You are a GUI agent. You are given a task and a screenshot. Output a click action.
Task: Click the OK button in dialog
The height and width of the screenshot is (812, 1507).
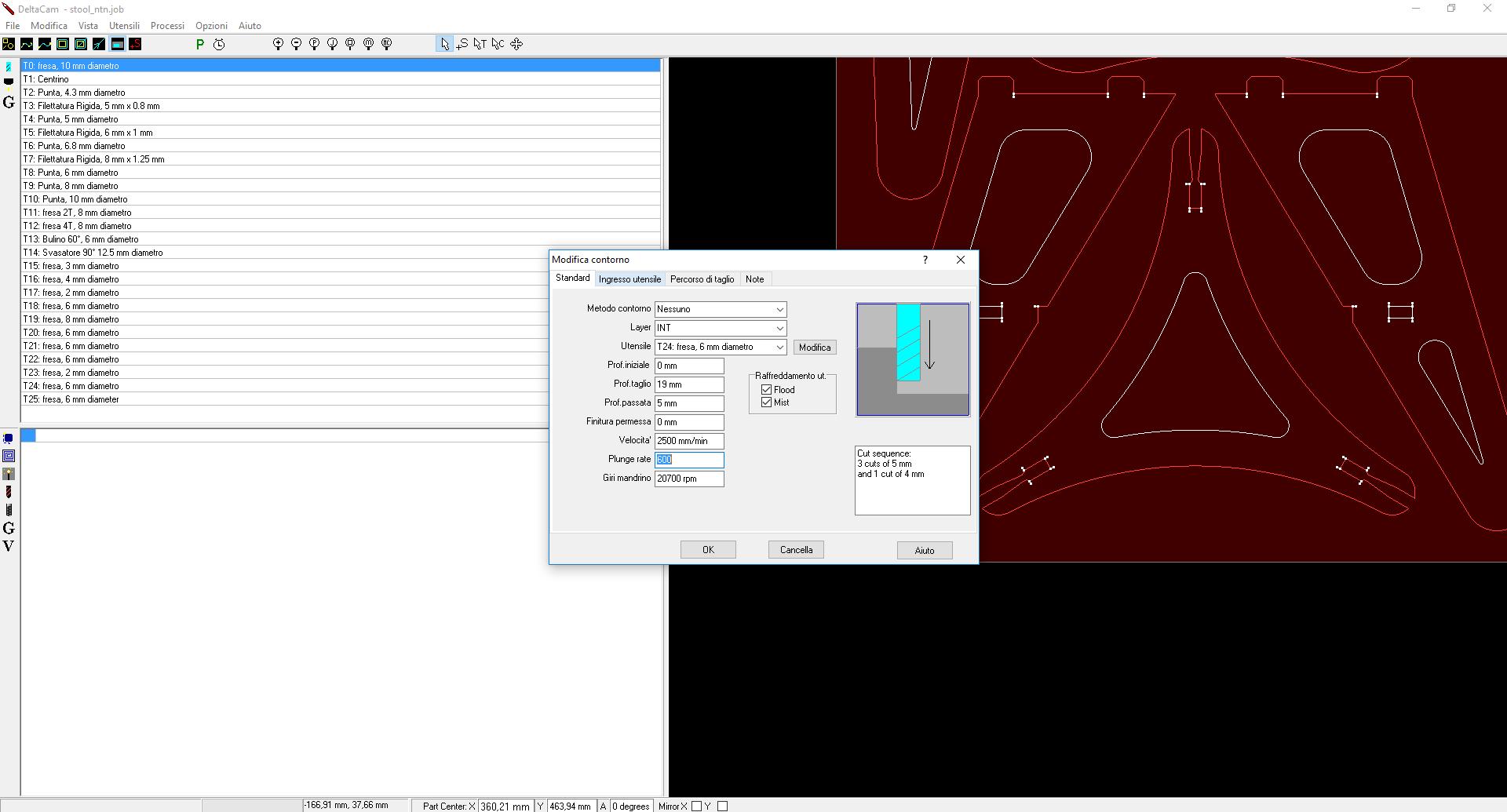708,550
